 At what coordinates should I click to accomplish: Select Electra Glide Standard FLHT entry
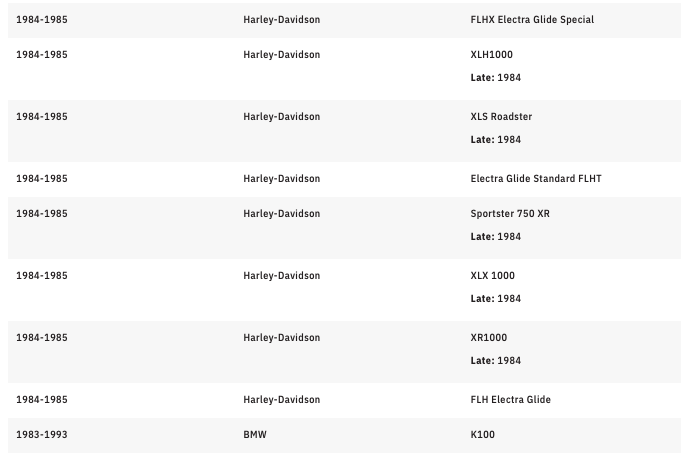(x=535, y=179)
